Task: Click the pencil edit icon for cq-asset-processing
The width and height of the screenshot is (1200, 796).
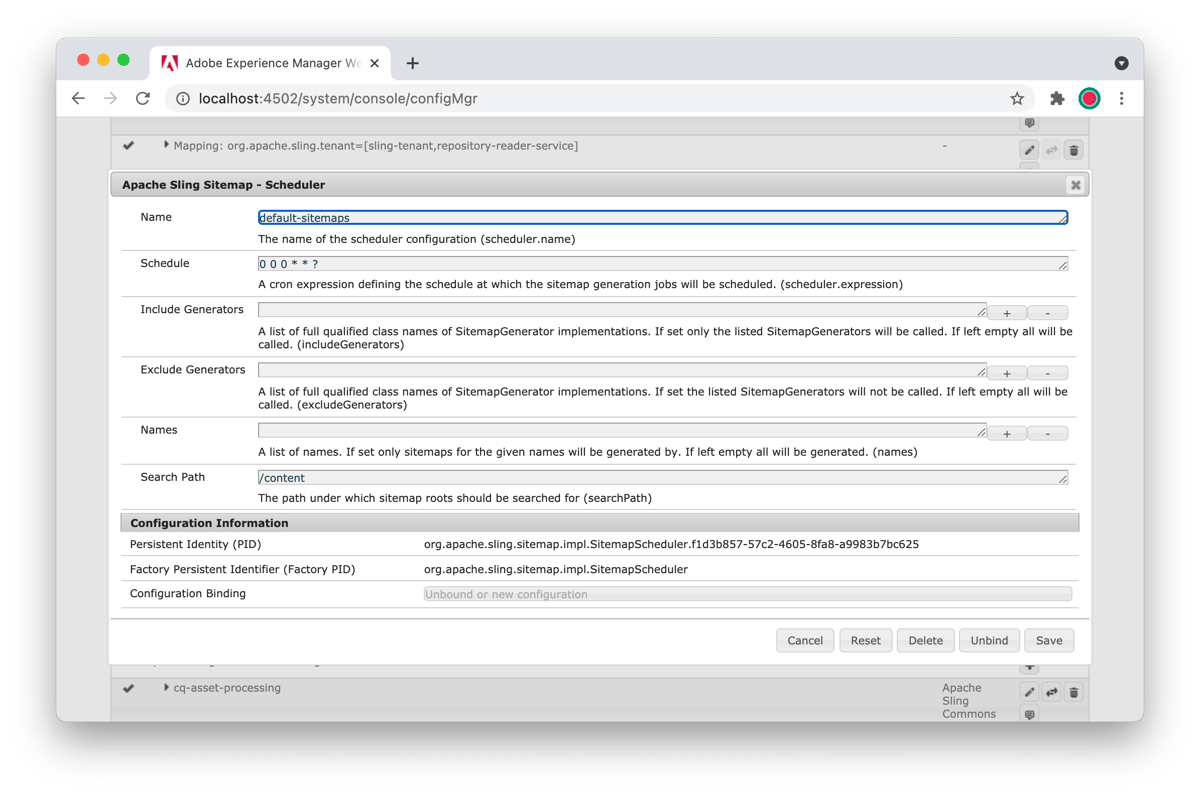Action: [x=1029, y=691]
